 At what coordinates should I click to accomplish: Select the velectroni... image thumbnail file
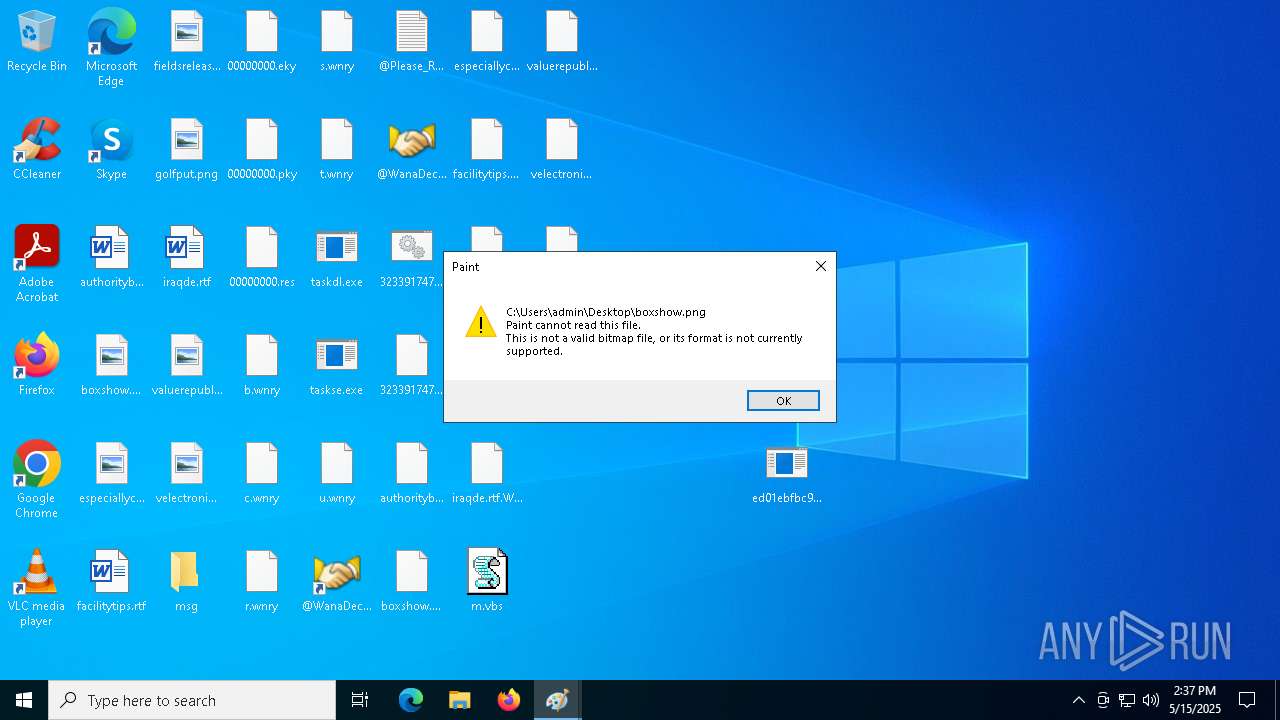[x=187, y=474]
